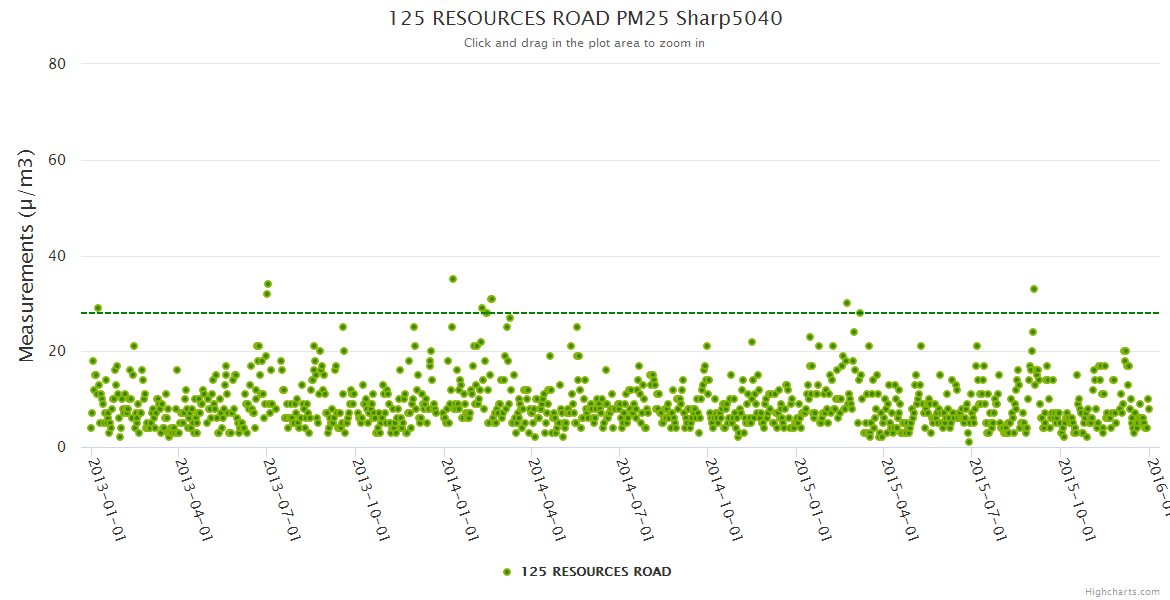Click the chart title 125 RESOURCES ROAD PM25 Sharp5040
Screen dimensions: 1170x600
click(584, 18)
